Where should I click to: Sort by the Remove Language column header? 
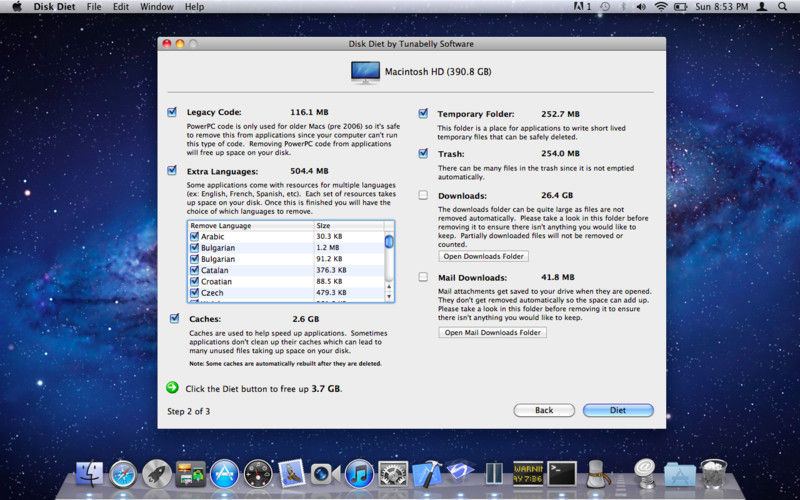[251, 226]
